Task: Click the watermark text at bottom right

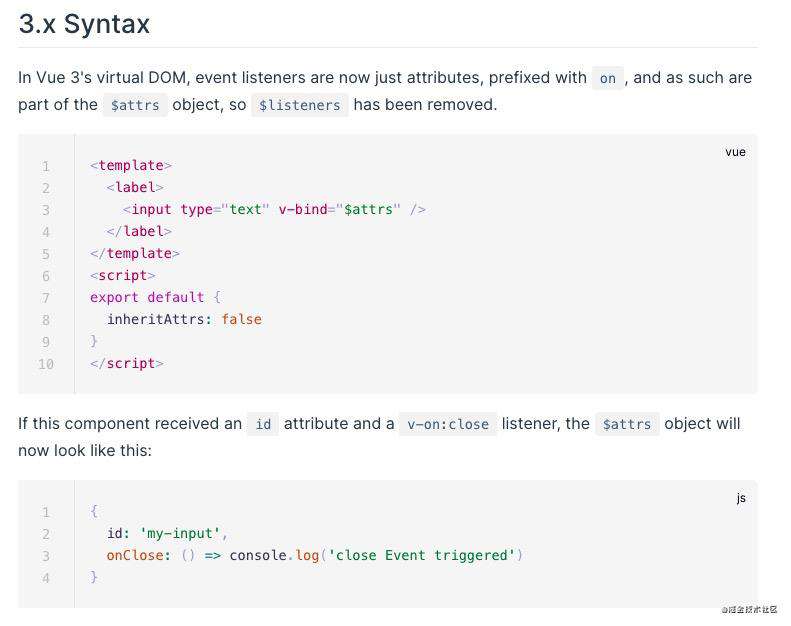Action: click(x=749, y=609)
